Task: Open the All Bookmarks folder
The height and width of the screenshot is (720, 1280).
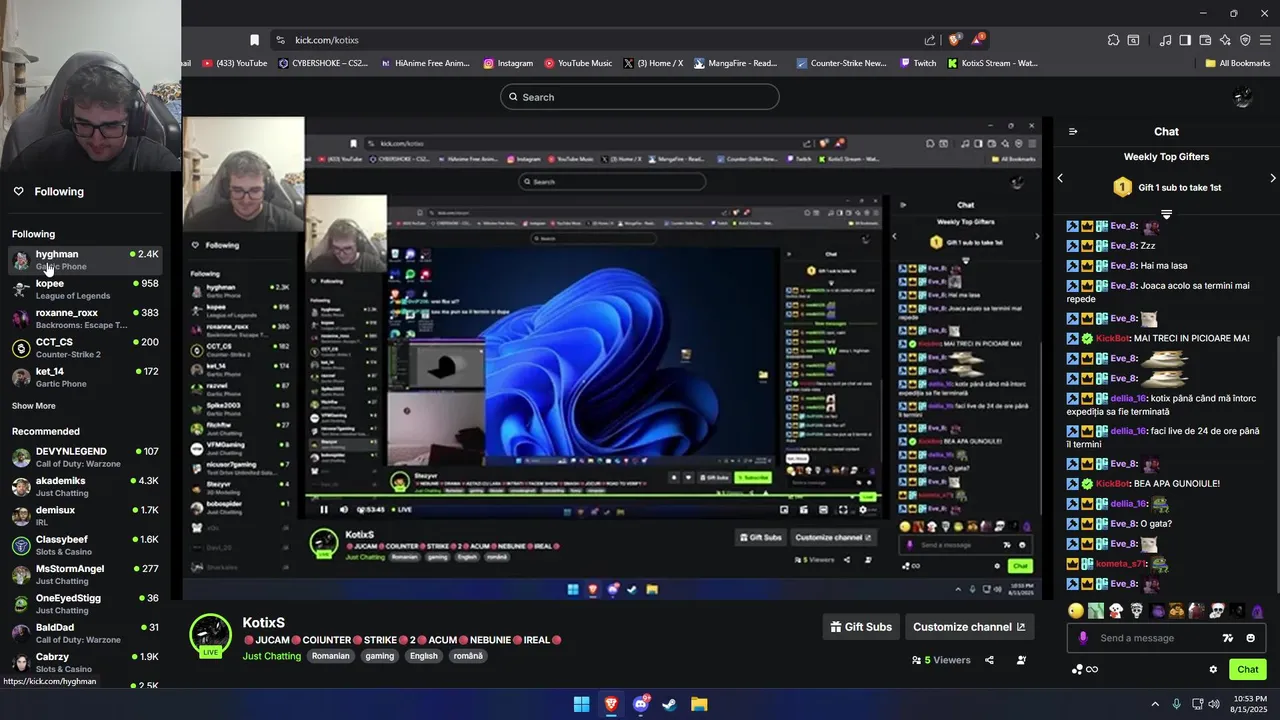Action: [x=1237, y=63]
